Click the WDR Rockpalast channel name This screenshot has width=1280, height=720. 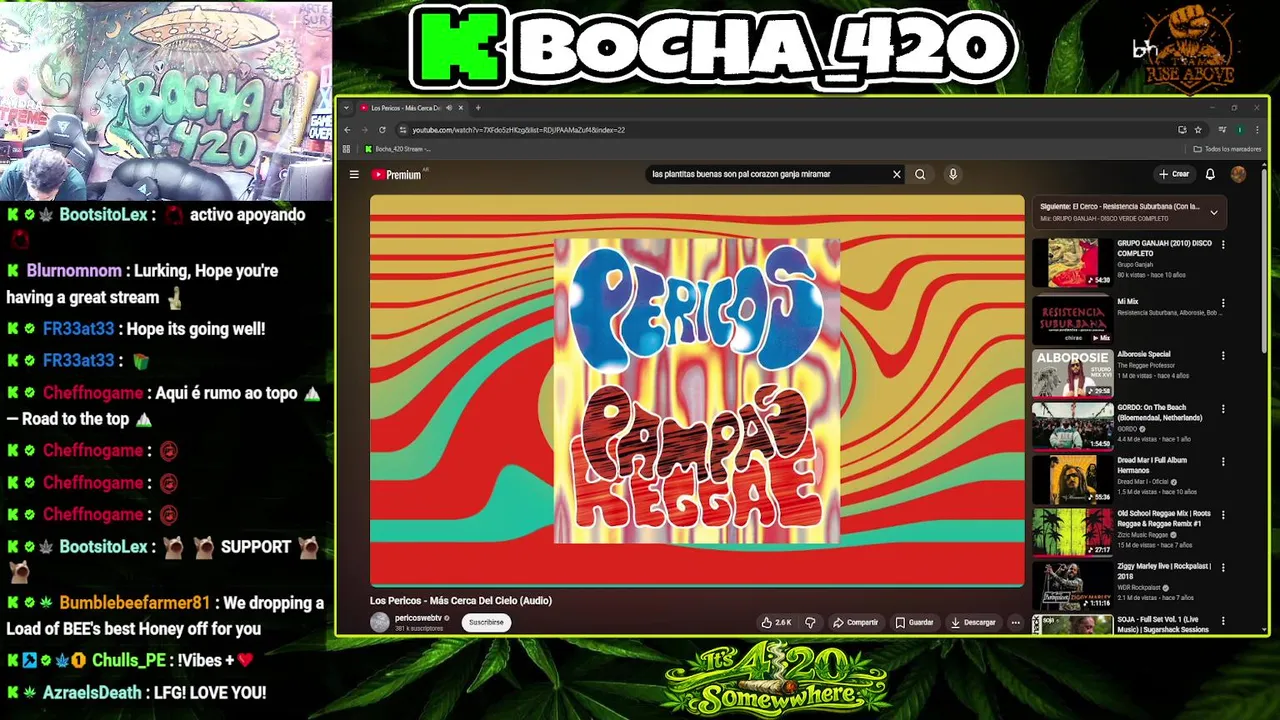coord(1139,587)
